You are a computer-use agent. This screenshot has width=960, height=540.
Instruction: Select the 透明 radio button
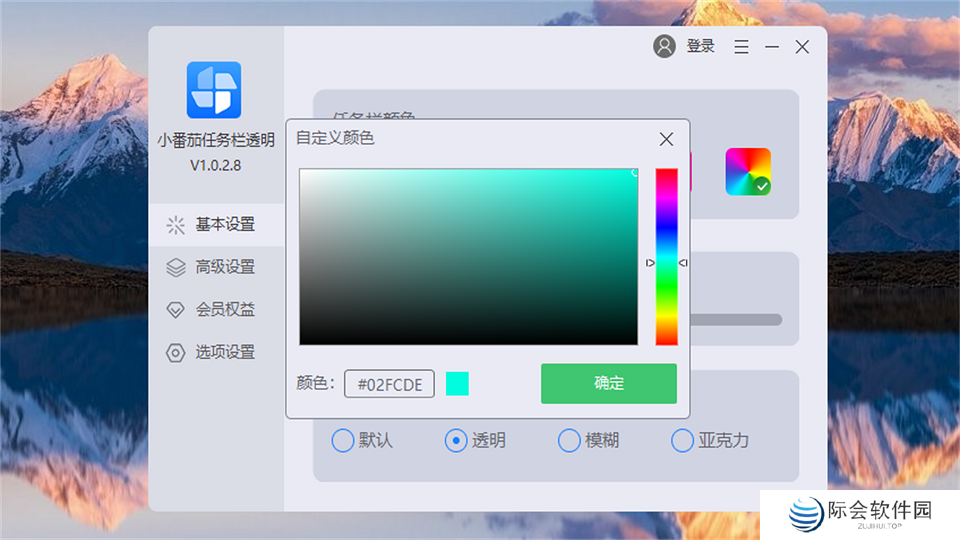pyautogui.click(x=456, y=440)
